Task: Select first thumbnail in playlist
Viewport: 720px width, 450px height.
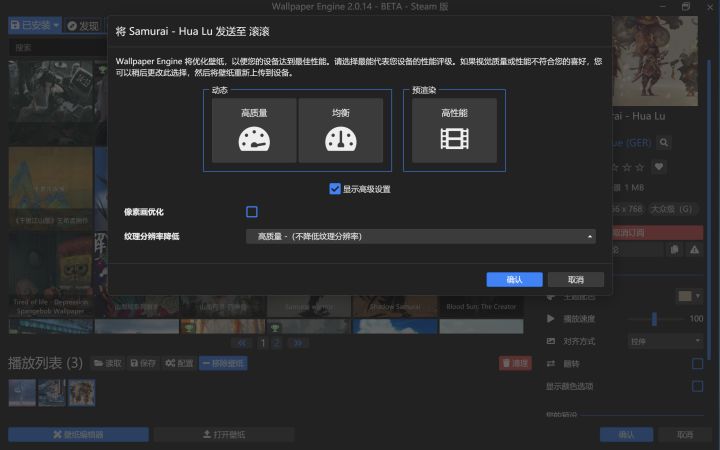Action: click(x=22, y=393)
